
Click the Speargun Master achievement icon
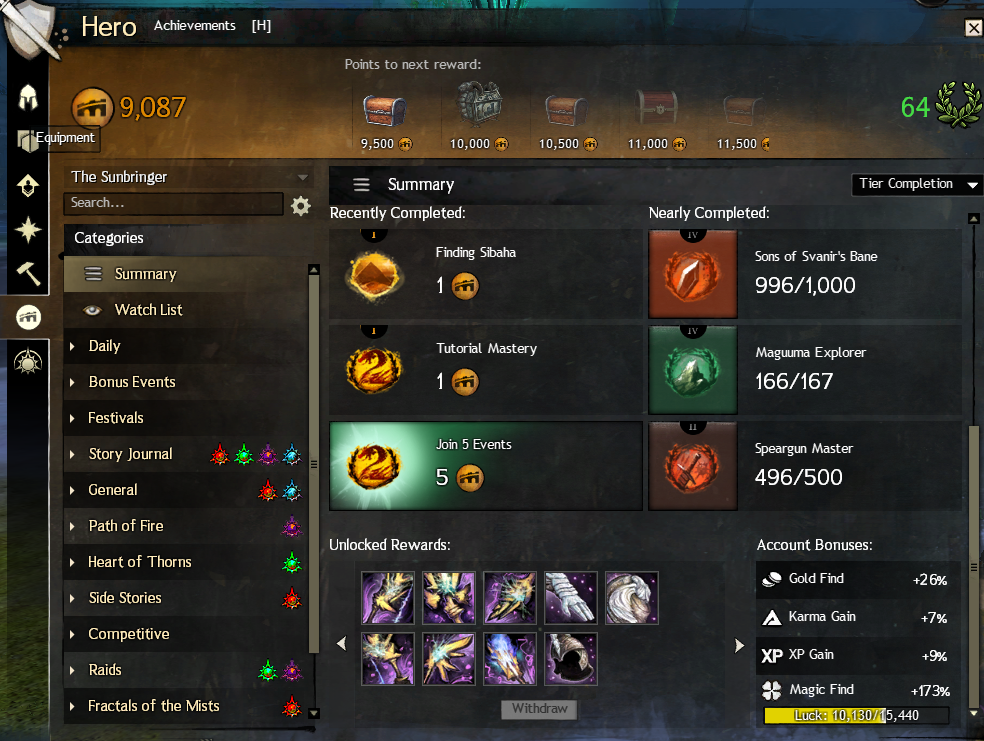(x=693, y=466)
